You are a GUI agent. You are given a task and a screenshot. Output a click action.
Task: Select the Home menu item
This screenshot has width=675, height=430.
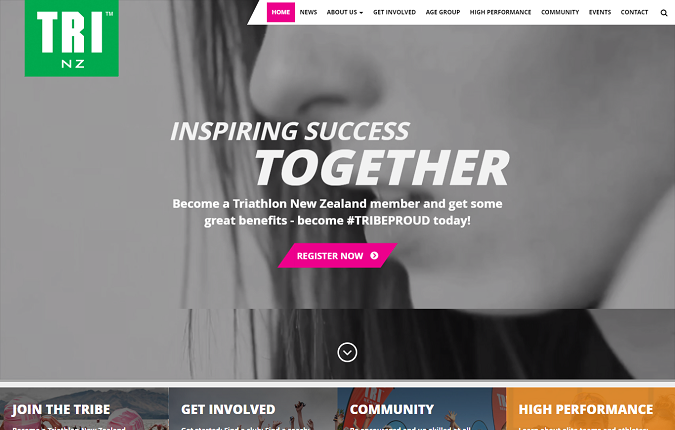[281, 12]
